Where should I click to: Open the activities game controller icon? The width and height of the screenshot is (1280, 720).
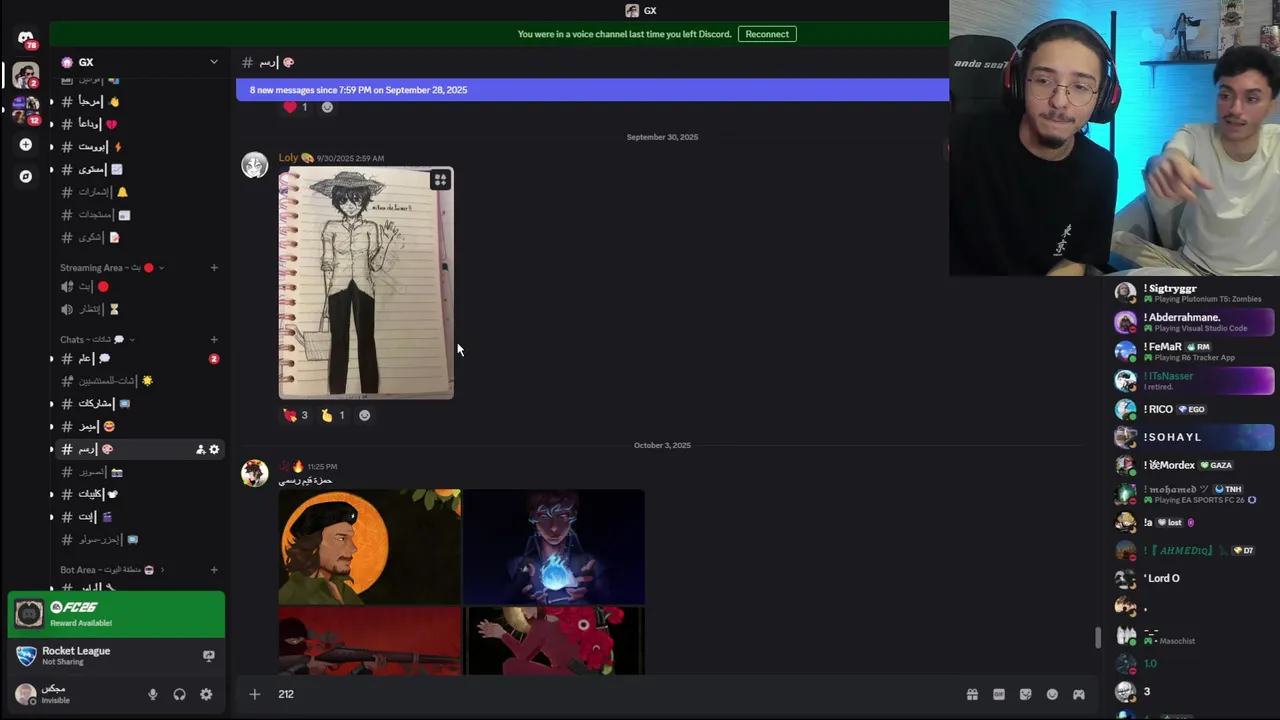[1079, 694]
